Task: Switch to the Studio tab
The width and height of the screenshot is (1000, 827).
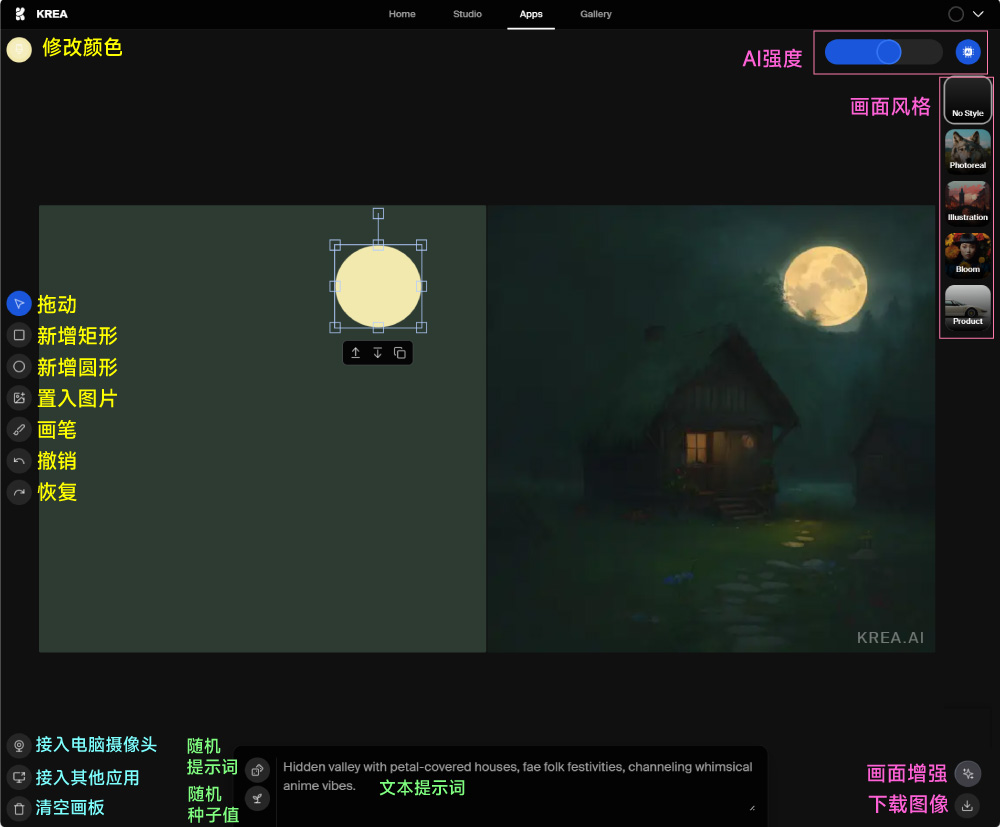Action: [x=467, y=14]
